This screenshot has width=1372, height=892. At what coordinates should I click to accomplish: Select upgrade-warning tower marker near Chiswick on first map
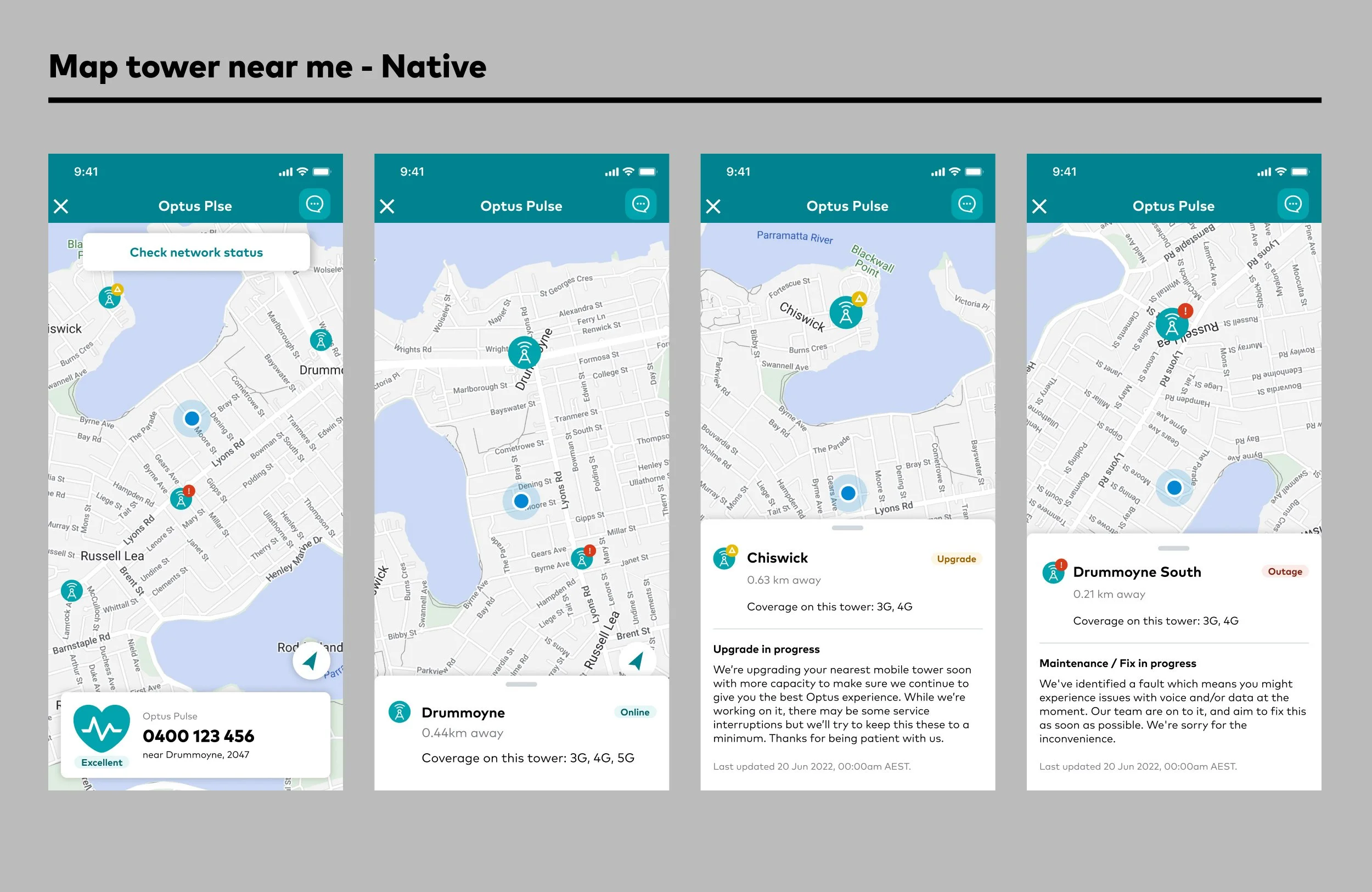point(111,296)
